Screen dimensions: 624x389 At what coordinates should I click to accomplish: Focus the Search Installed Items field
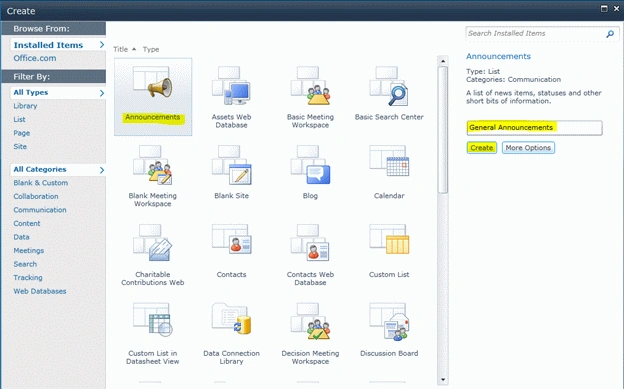pyautogui.click(x=535, y=33)
